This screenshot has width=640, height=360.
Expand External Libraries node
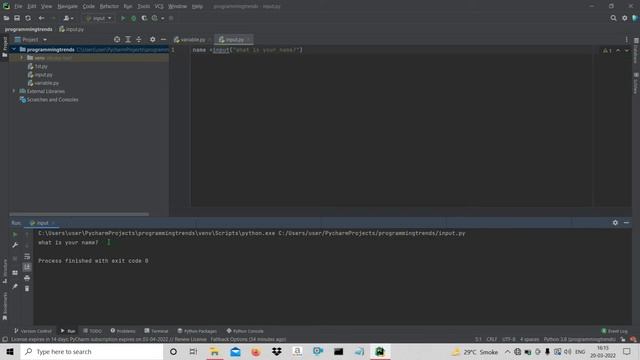[x=14, y=91]
